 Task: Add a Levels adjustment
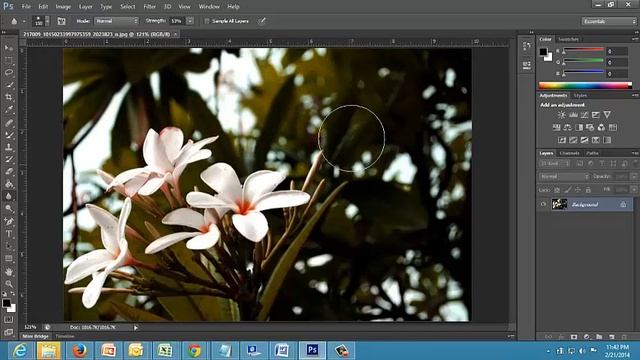point(573,115)
